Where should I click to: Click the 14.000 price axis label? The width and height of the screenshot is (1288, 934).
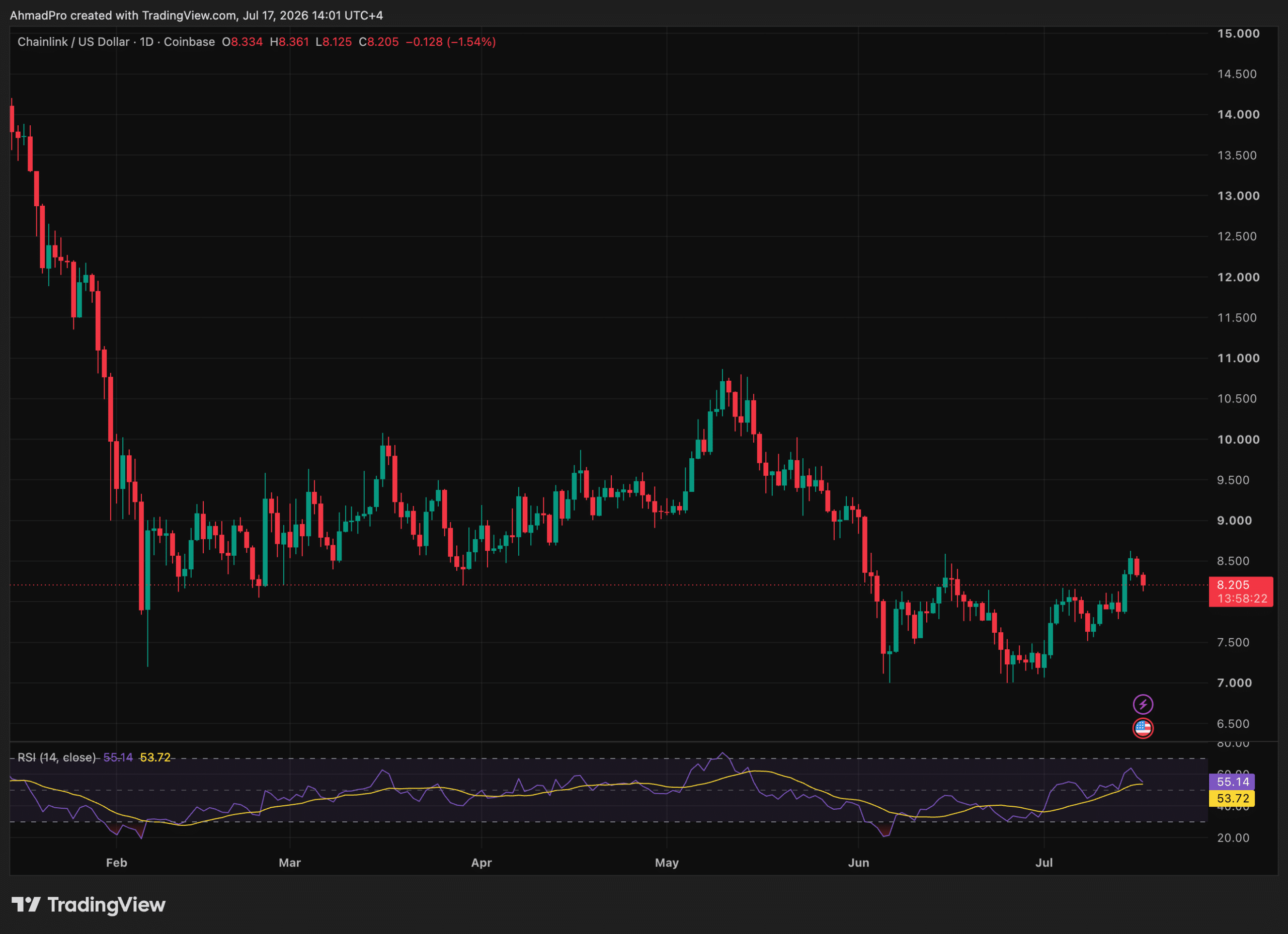(x=1238, y=115)
